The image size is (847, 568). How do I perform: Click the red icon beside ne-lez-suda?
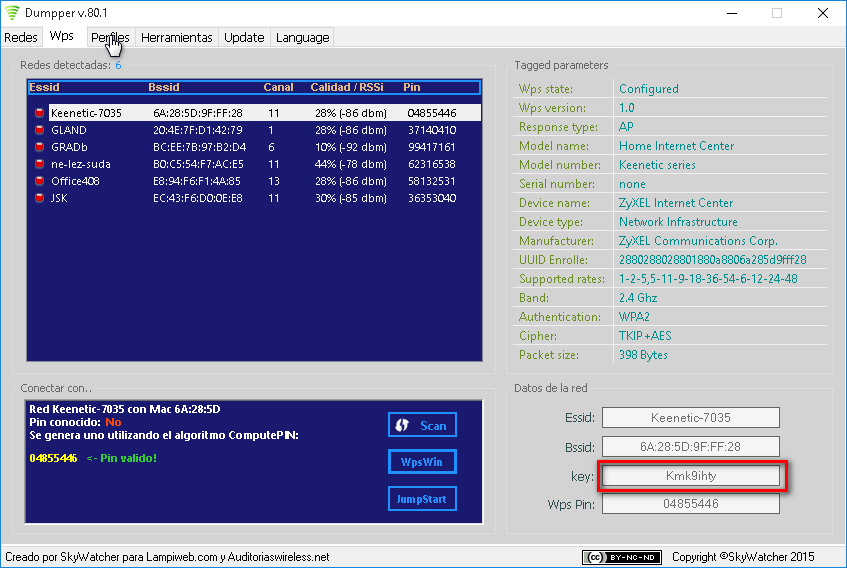click(39, 164)
